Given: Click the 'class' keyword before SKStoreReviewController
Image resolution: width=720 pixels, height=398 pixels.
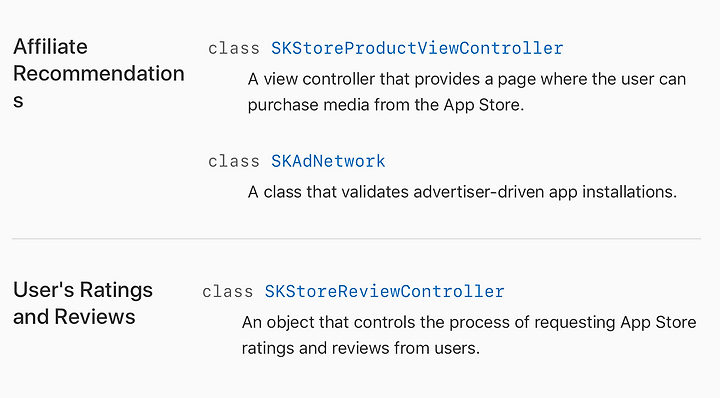Looking at the screenshot, I should point(228,291).
